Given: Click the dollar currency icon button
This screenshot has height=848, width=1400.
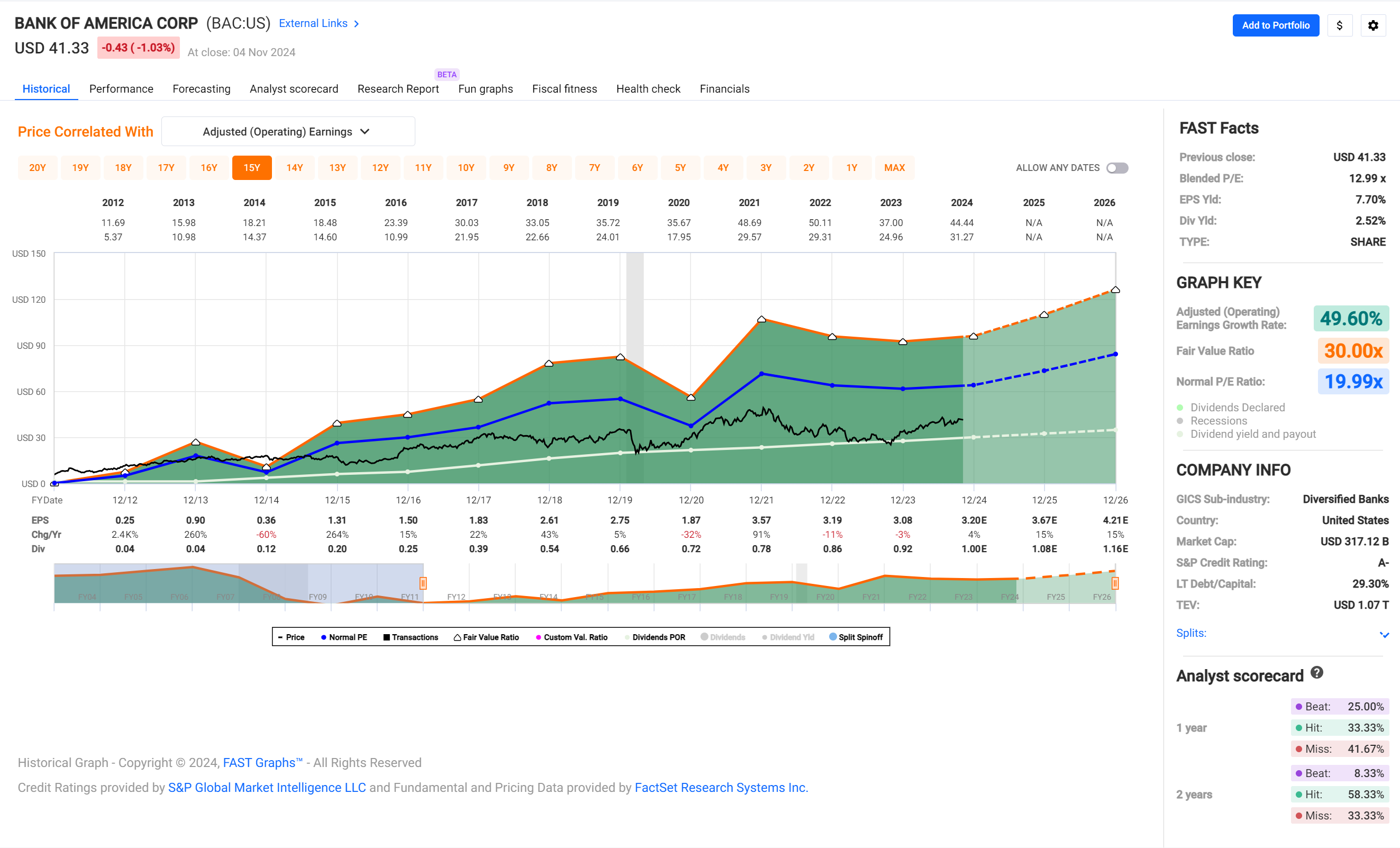Looking at the screenshot, I should coord(1339,25).
